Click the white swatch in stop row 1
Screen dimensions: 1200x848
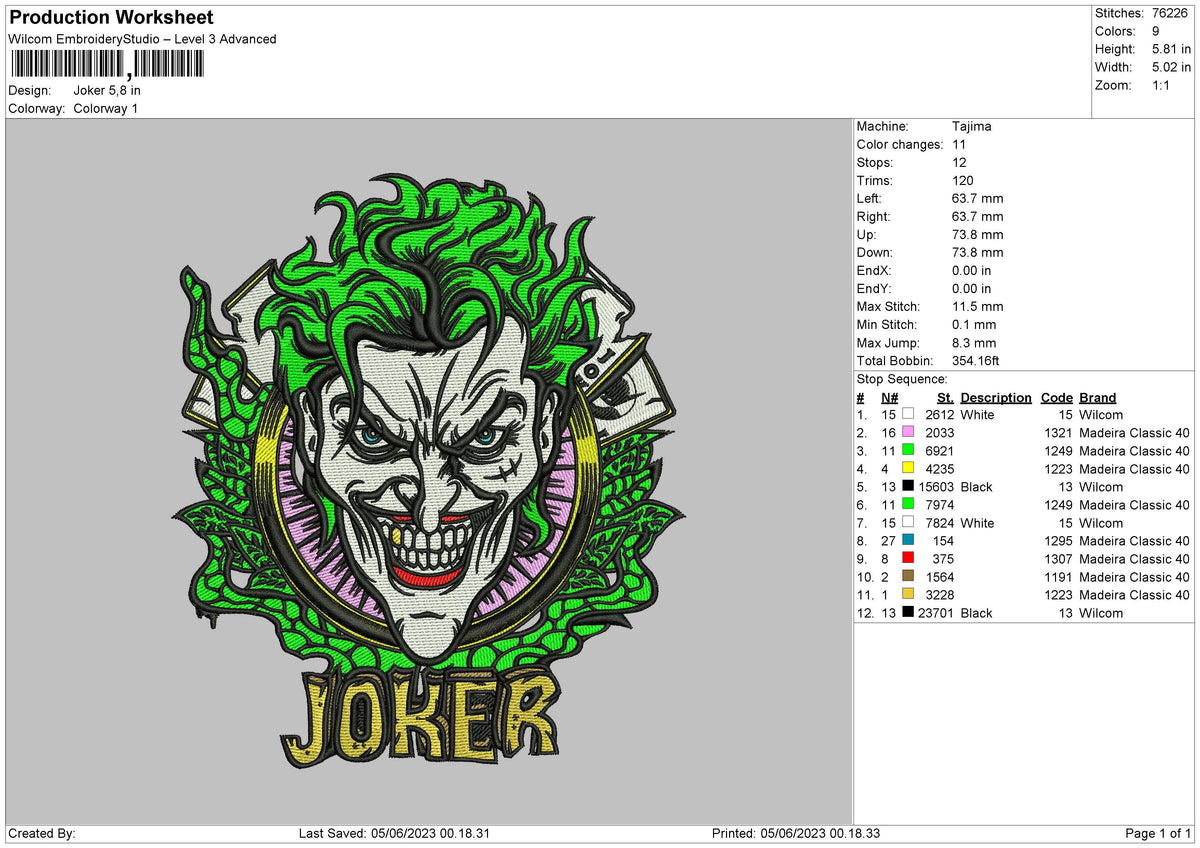point(908,414)
